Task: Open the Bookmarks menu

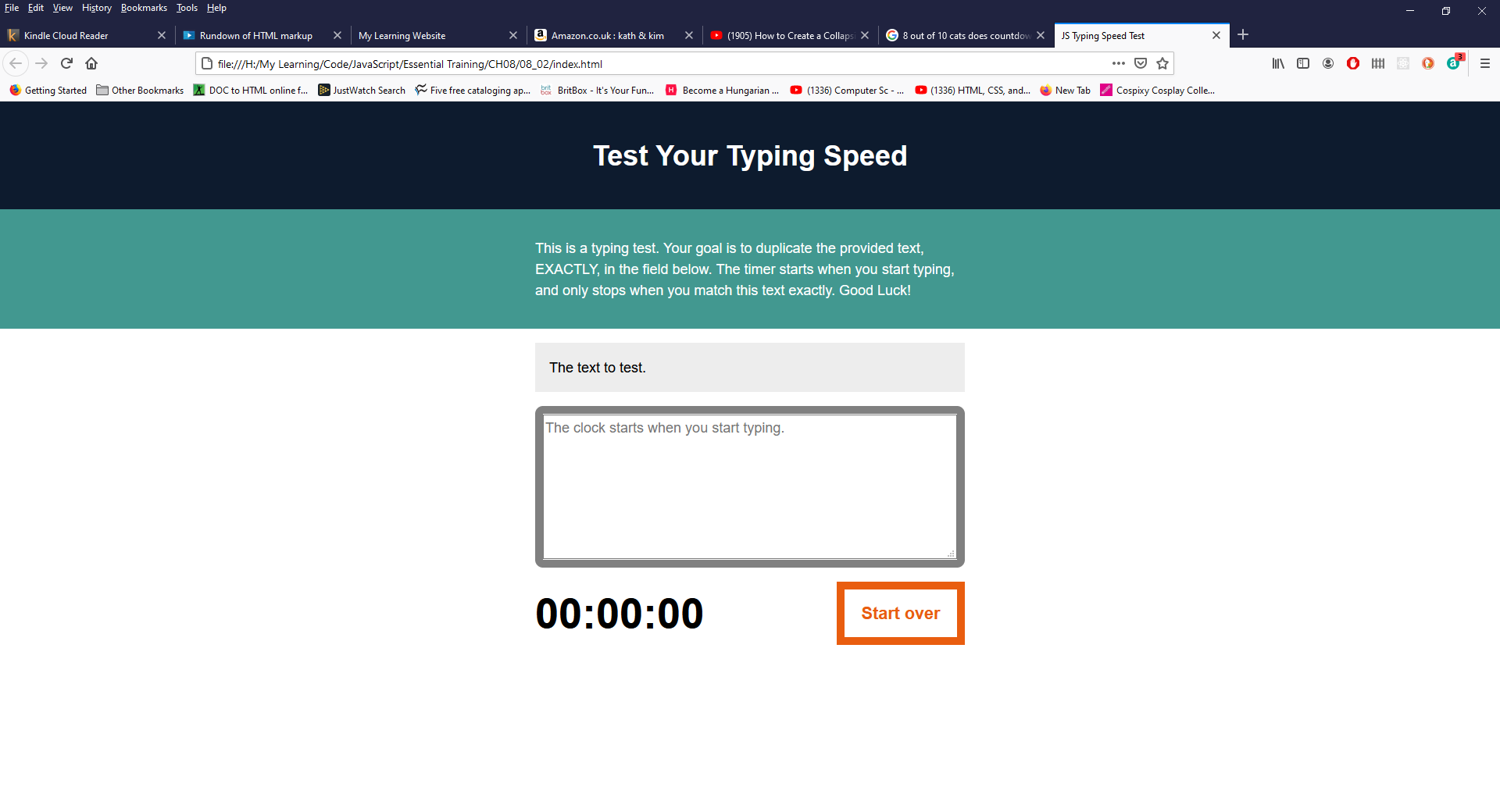Action: tap(144, 8)
